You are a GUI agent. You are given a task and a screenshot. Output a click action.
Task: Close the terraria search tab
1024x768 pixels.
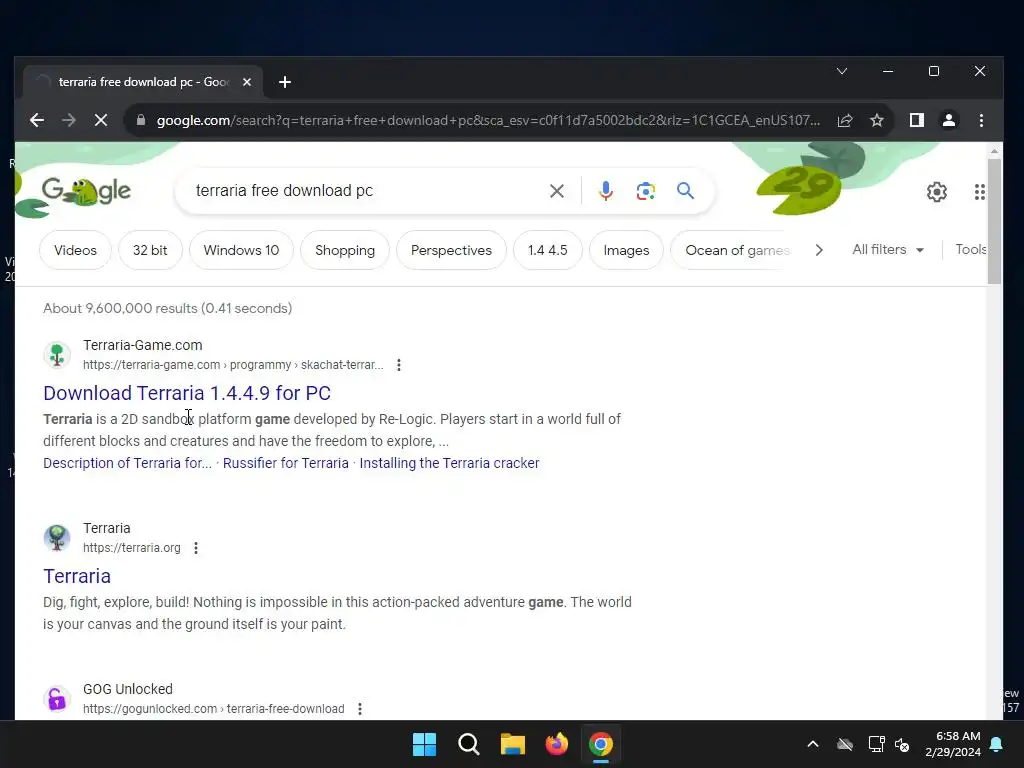(x=247, y=82)
